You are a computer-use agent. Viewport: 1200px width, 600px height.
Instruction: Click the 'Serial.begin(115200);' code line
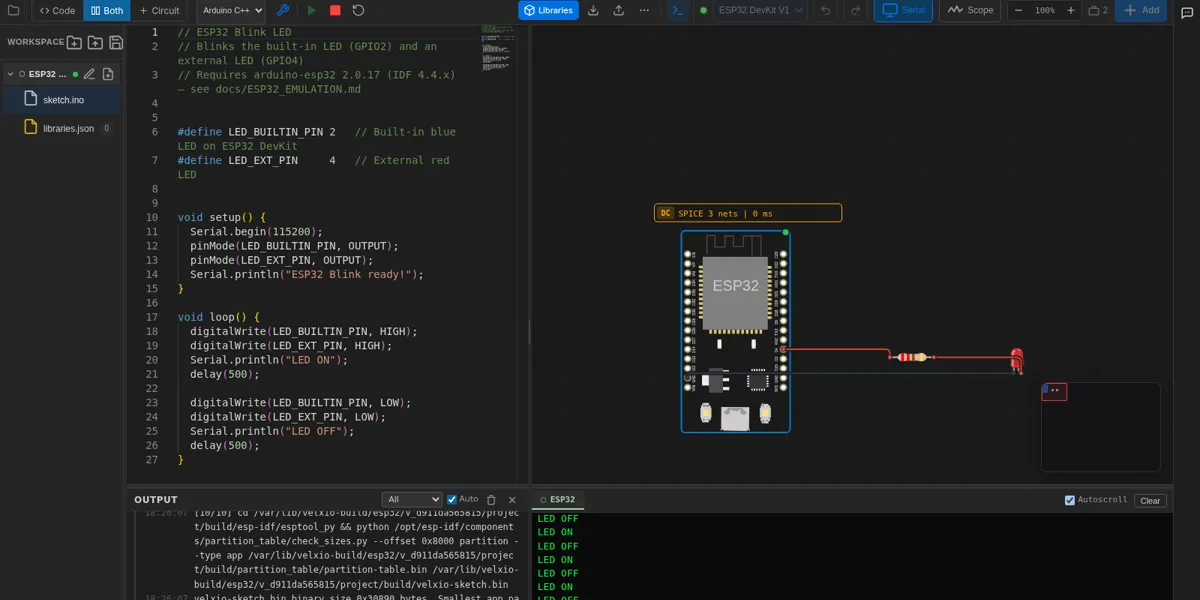tap(257, 231)
